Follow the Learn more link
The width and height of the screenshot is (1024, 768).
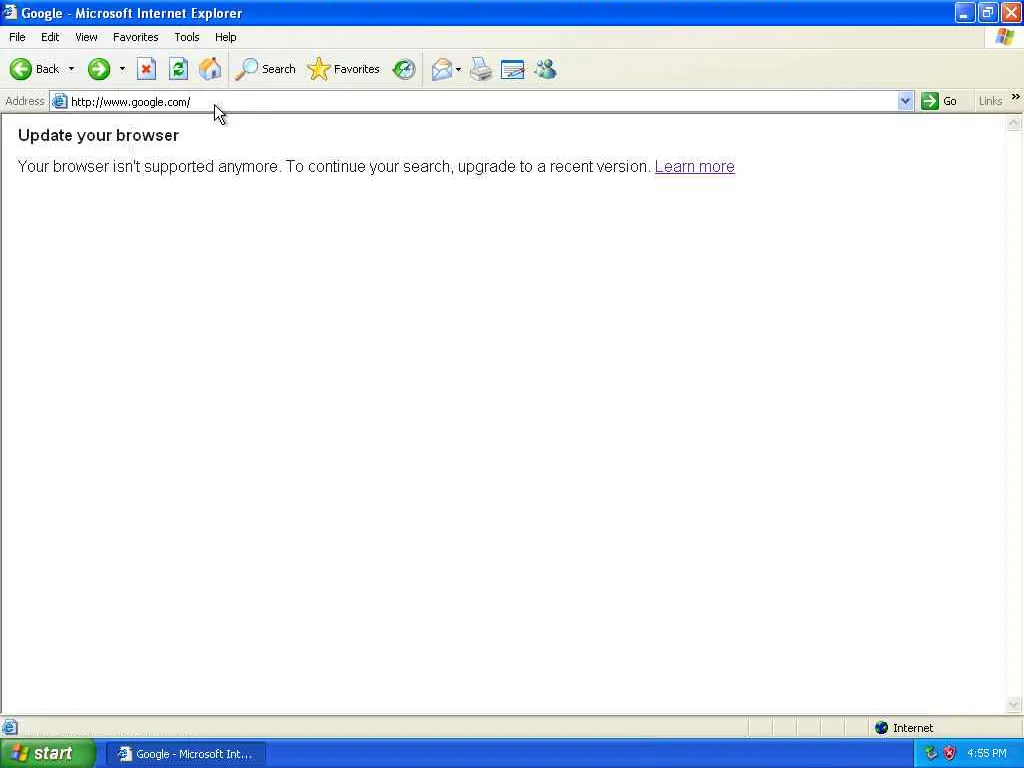[695, 167]
